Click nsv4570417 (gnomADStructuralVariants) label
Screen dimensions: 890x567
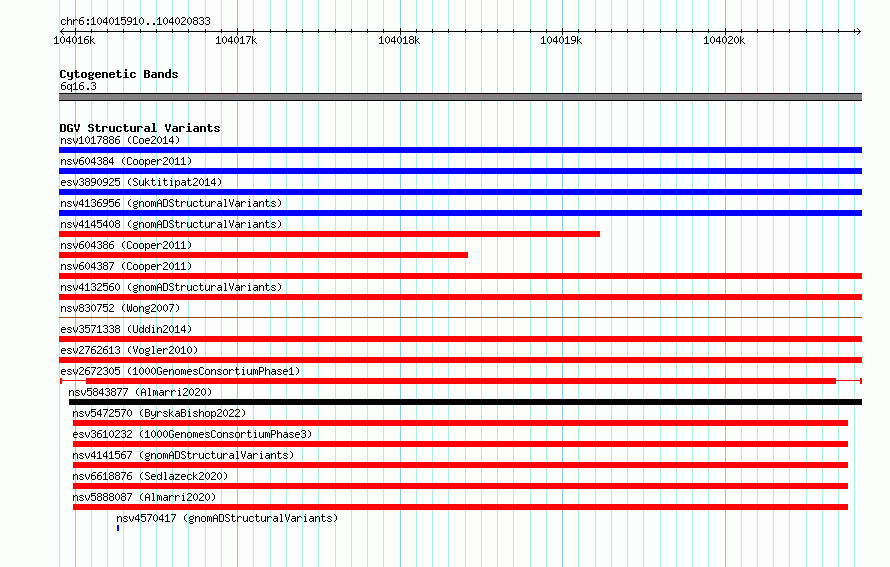[227, 518]
